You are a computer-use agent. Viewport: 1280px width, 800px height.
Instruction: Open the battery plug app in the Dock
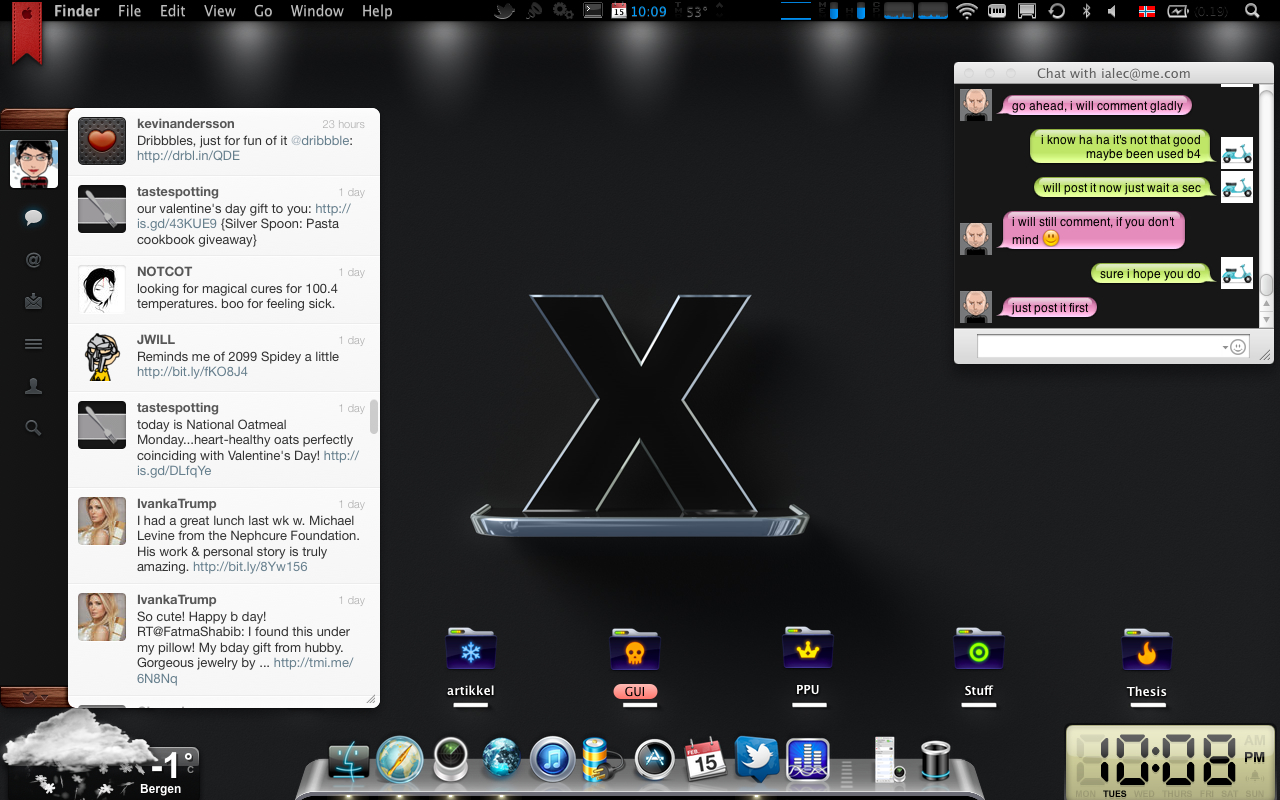(600, 760)
